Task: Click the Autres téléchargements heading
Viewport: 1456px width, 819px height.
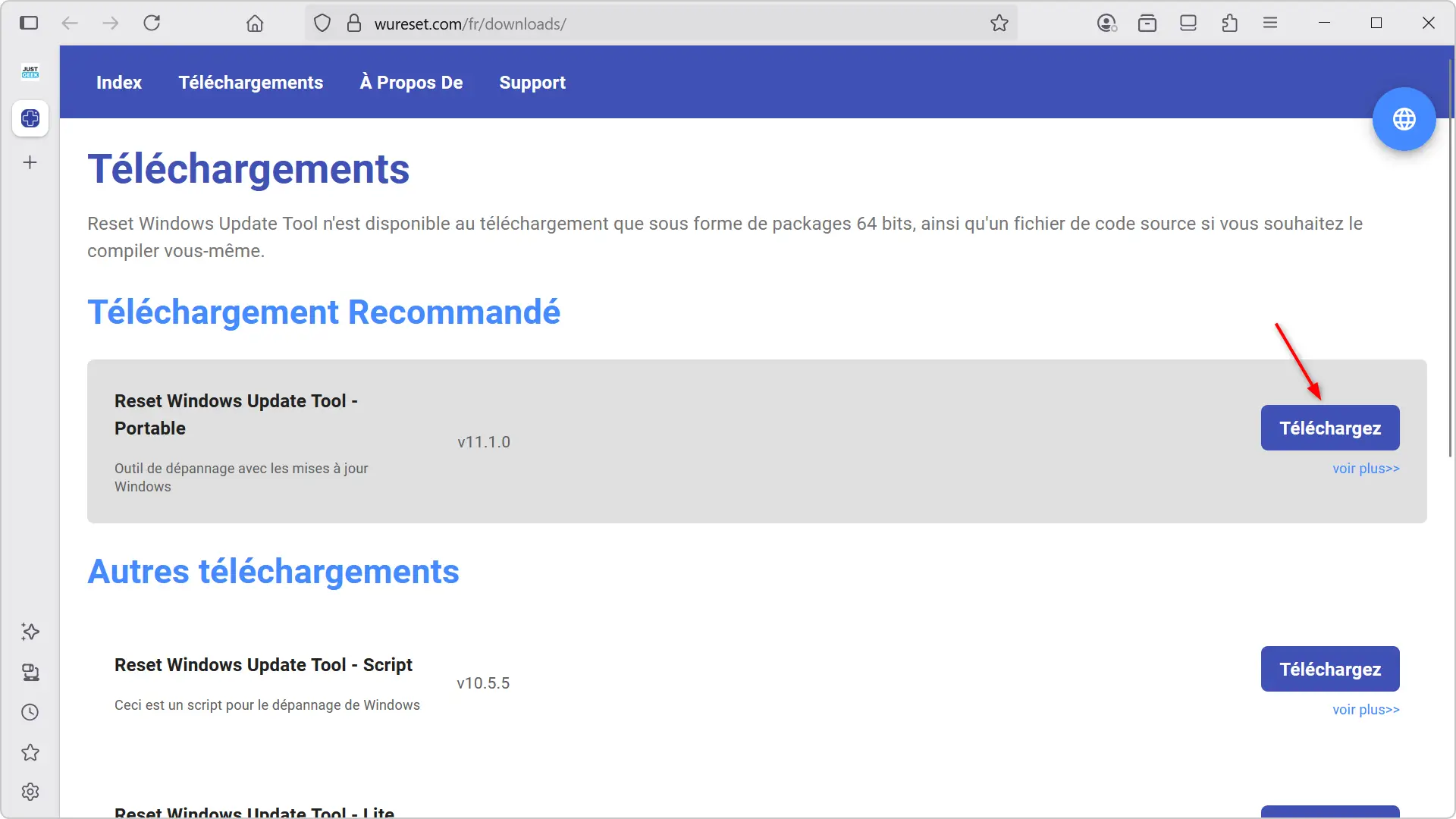Action: tap(273, 572)
